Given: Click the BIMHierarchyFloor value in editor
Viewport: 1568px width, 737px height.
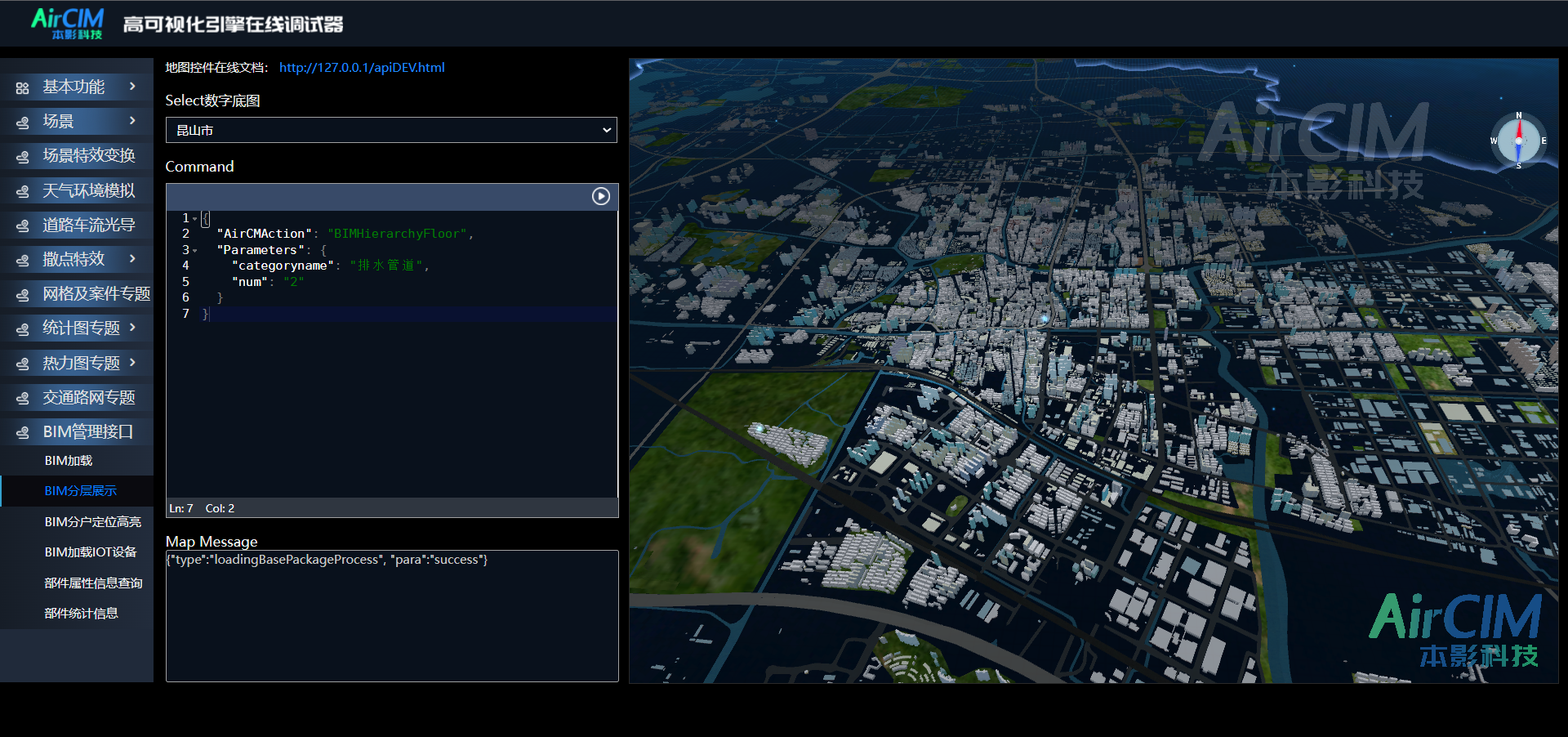Looking at the screenshot, I should point(397,234).
